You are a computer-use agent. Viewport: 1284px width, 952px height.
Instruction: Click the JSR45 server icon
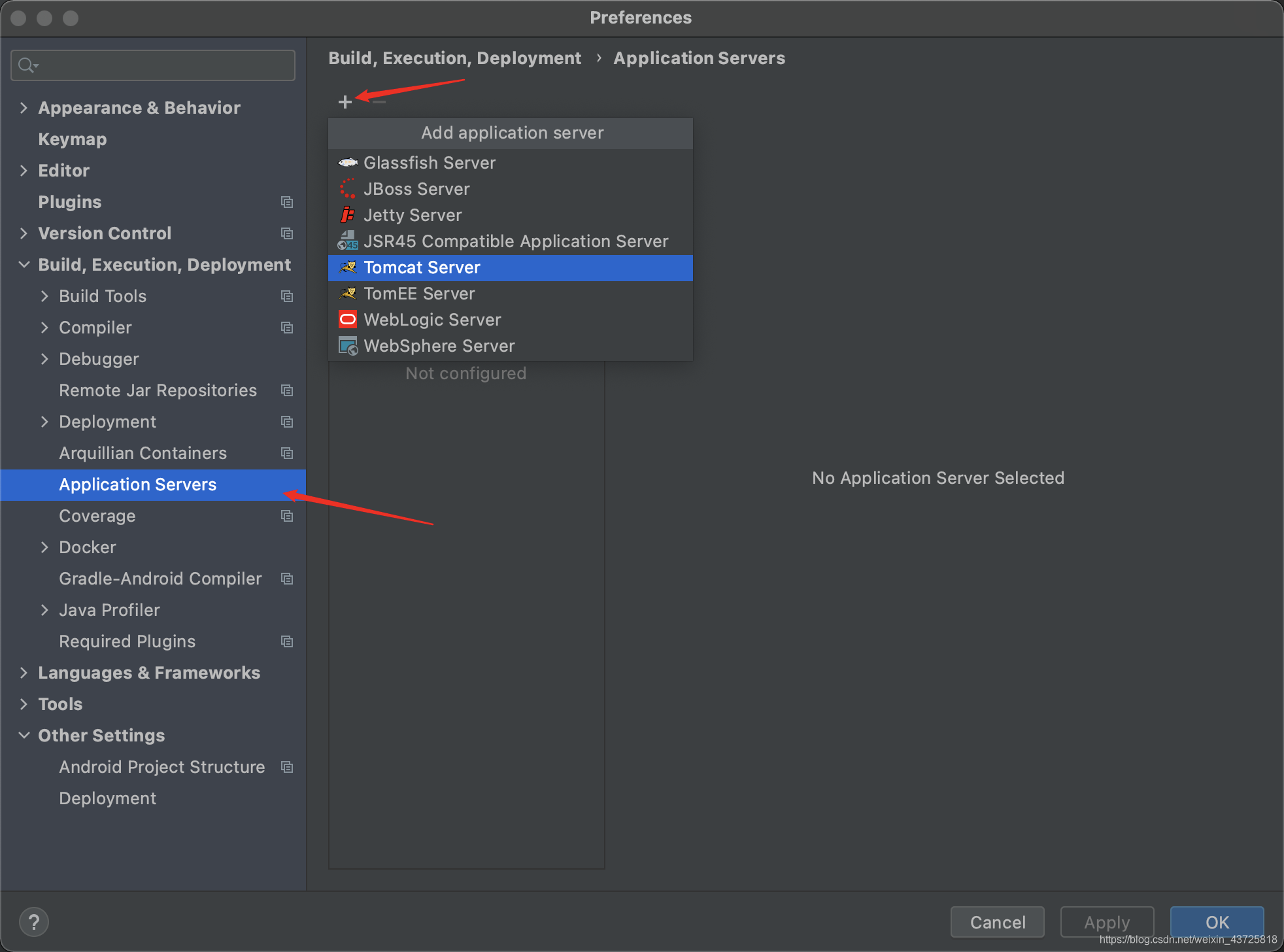coord(348,241)
